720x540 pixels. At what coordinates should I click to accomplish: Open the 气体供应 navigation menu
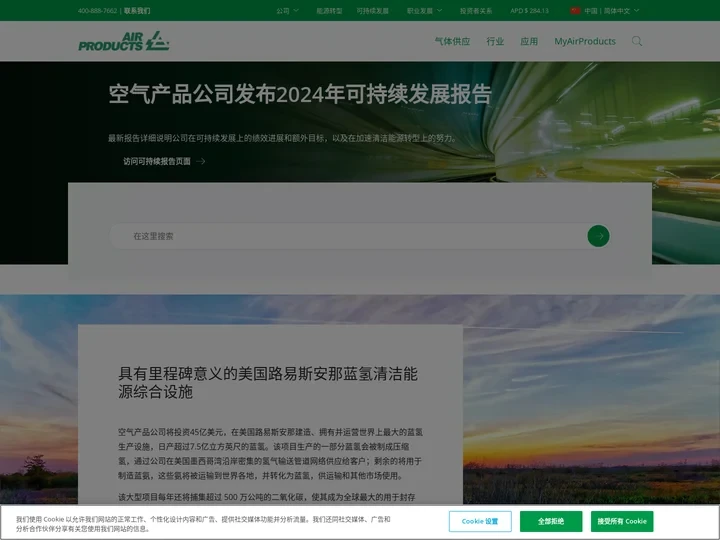coord(452,41)
